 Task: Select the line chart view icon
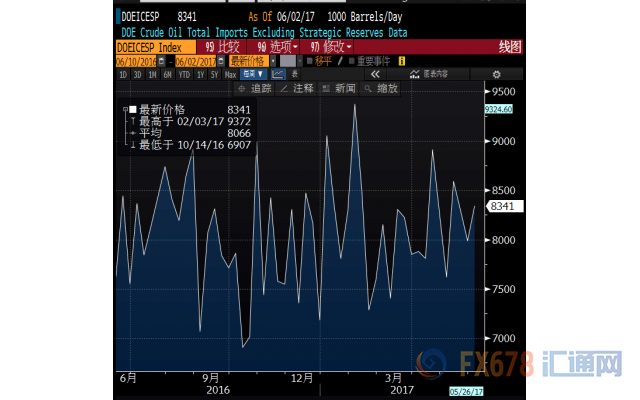[278, 74]
